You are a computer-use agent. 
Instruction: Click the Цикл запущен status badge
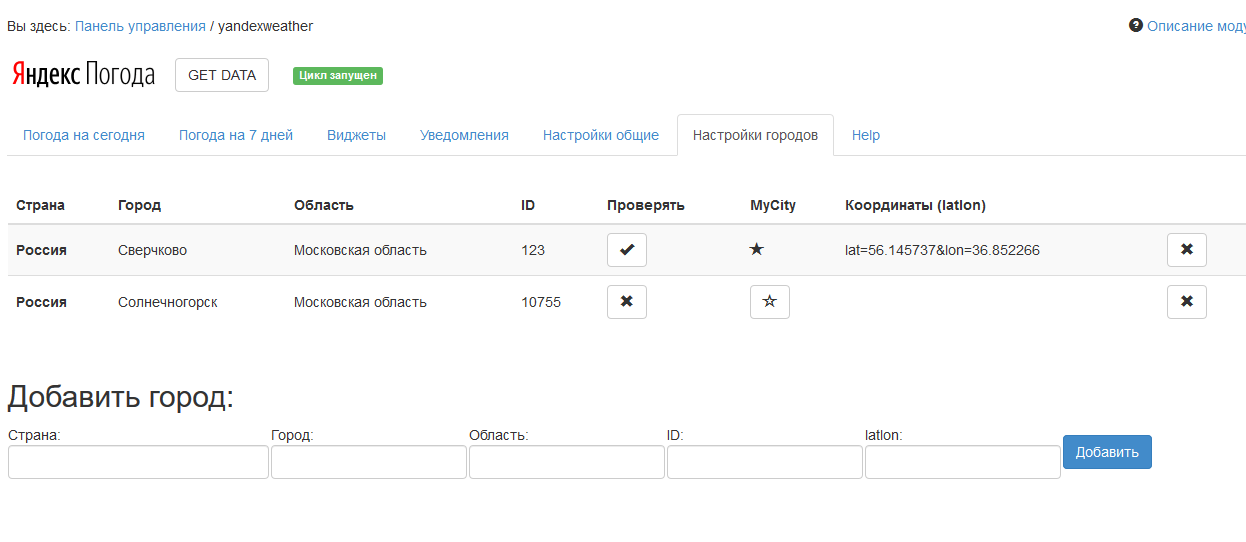tap(338, 75)
